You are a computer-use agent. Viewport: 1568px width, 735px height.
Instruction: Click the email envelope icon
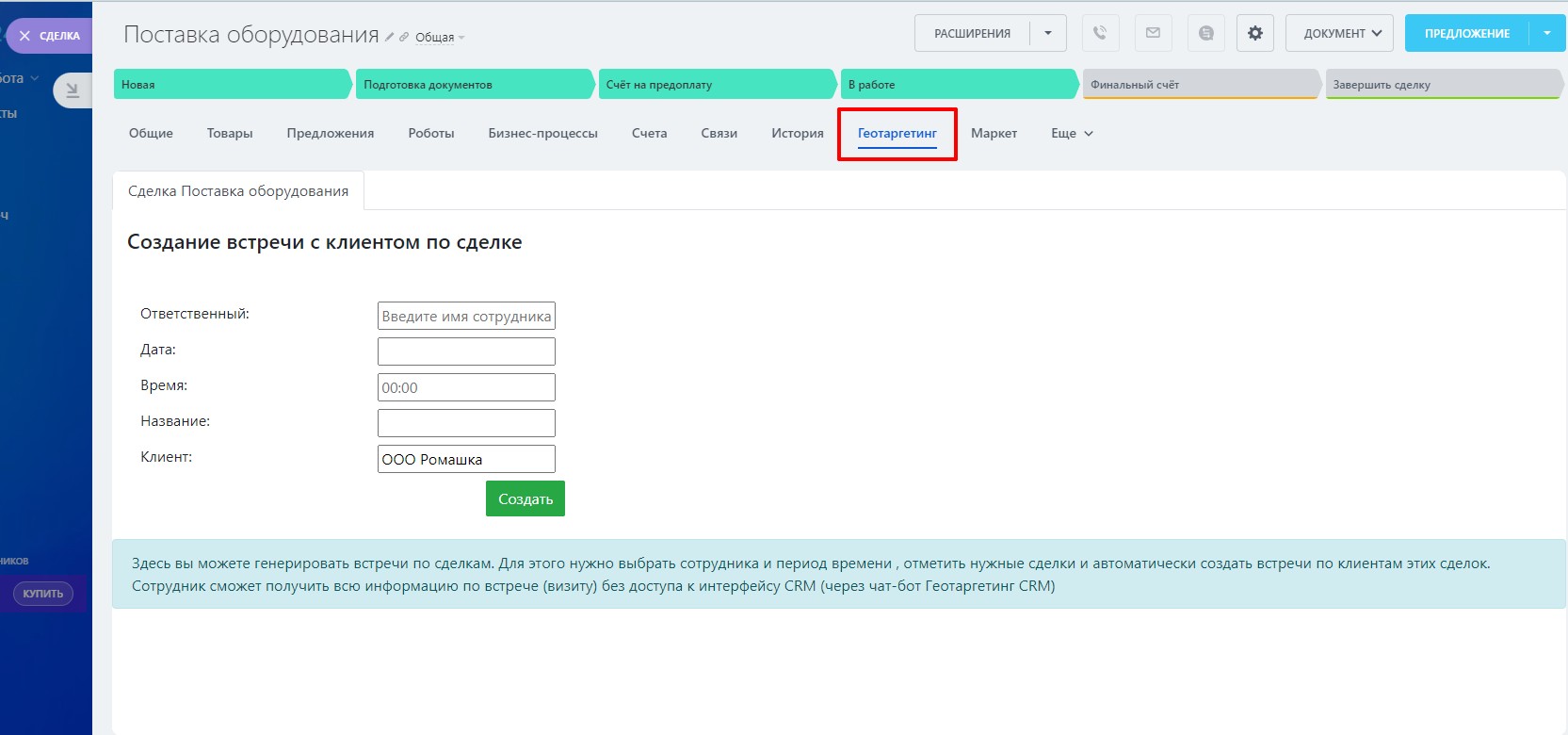tap(1153, 33)
